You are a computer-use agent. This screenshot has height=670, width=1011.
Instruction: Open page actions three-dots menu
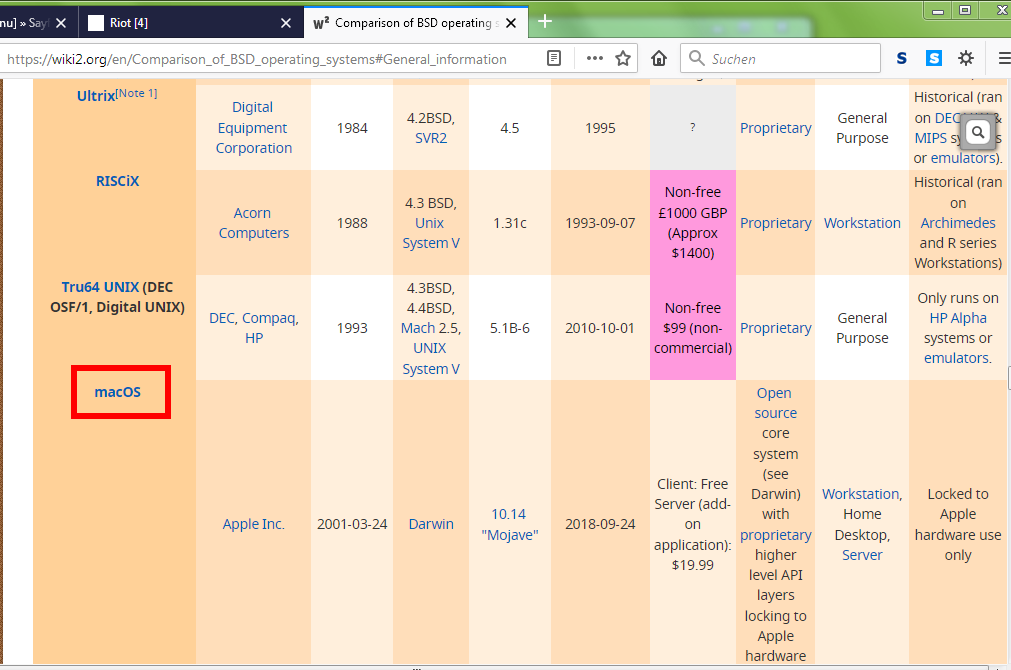[594, 59]
